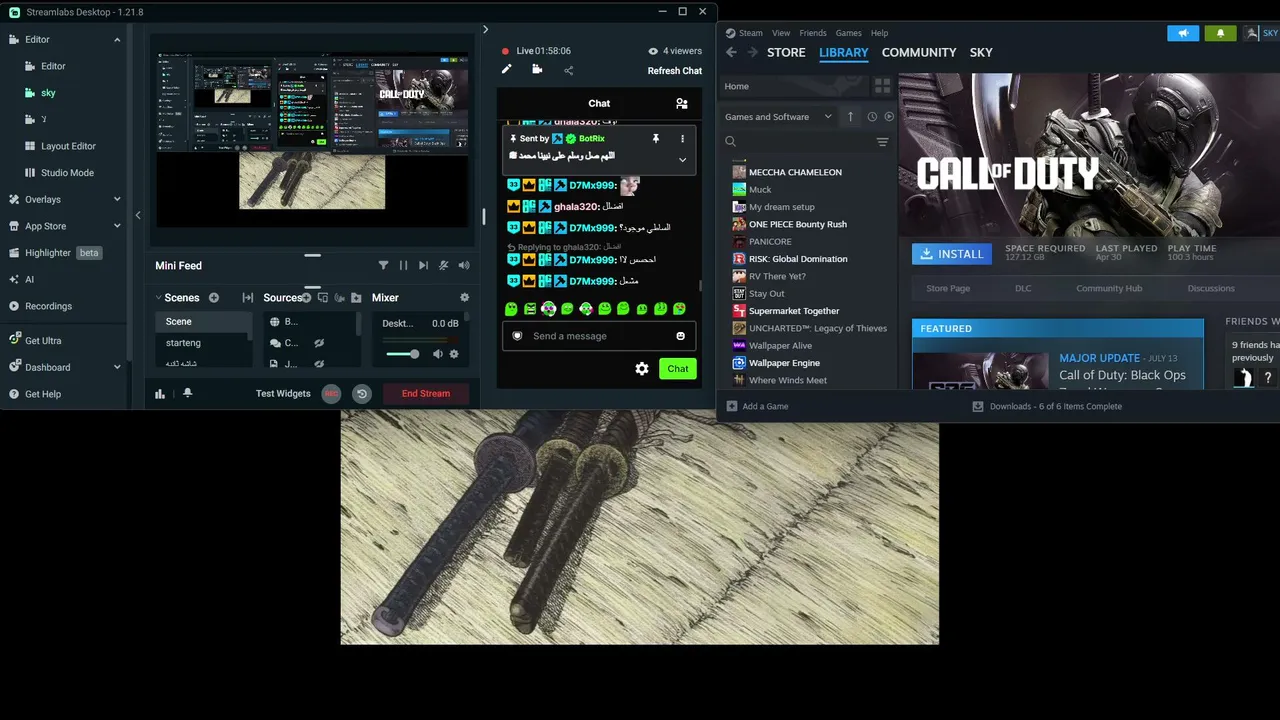The image size is (1280, 720).
Task: Click Add a Game in Steam
Action: point(757,407)
